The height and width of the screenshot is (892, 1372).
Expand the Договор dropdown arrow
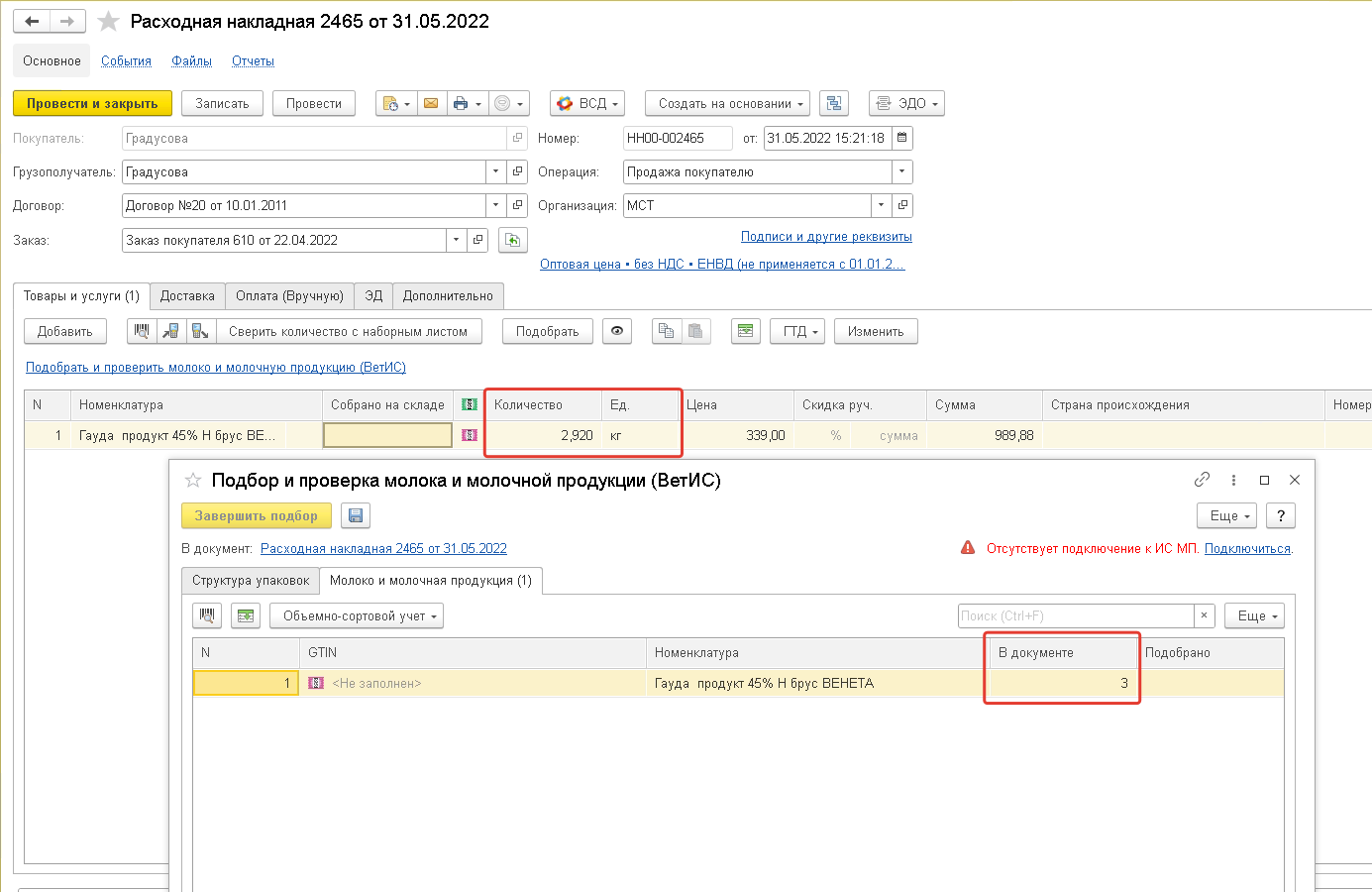(x=496, y=205)
